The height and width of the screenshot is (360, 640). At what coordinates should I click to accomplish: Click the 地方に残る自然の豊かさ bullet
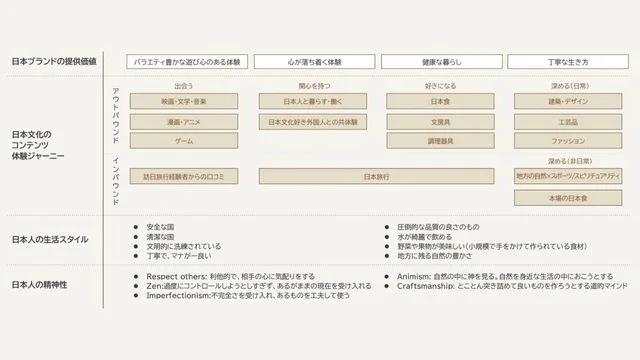[x=434, y=256]
